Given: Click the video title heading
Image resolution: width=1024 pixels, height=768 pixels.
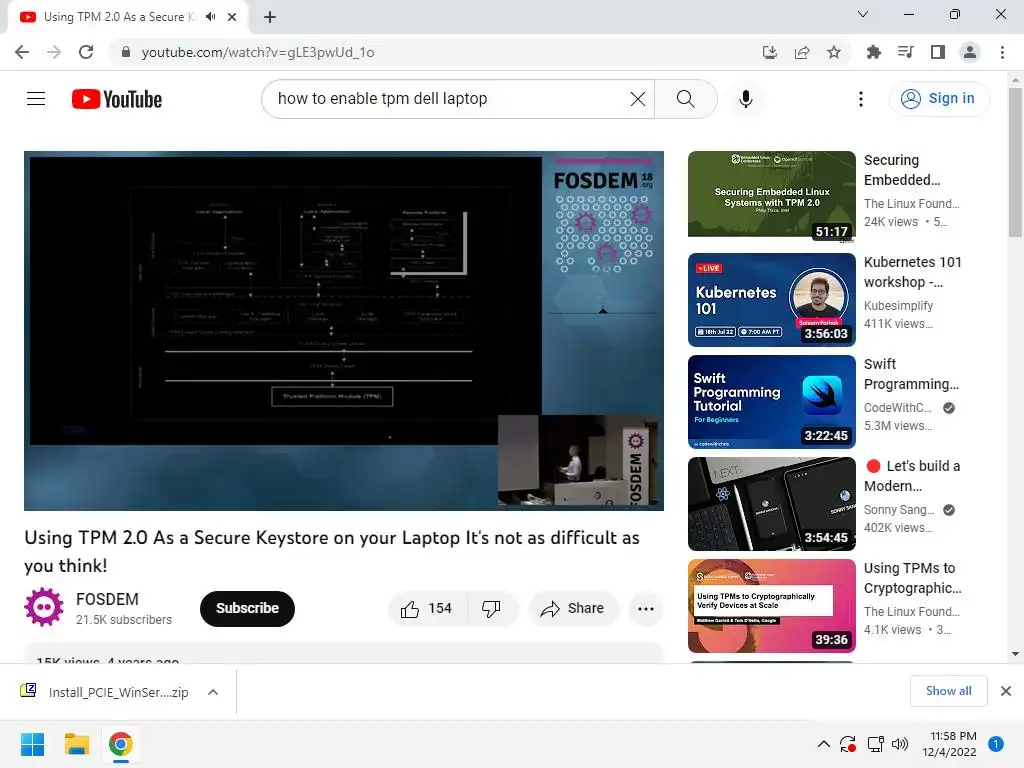Looking at the screenshot, I should 332,551.
